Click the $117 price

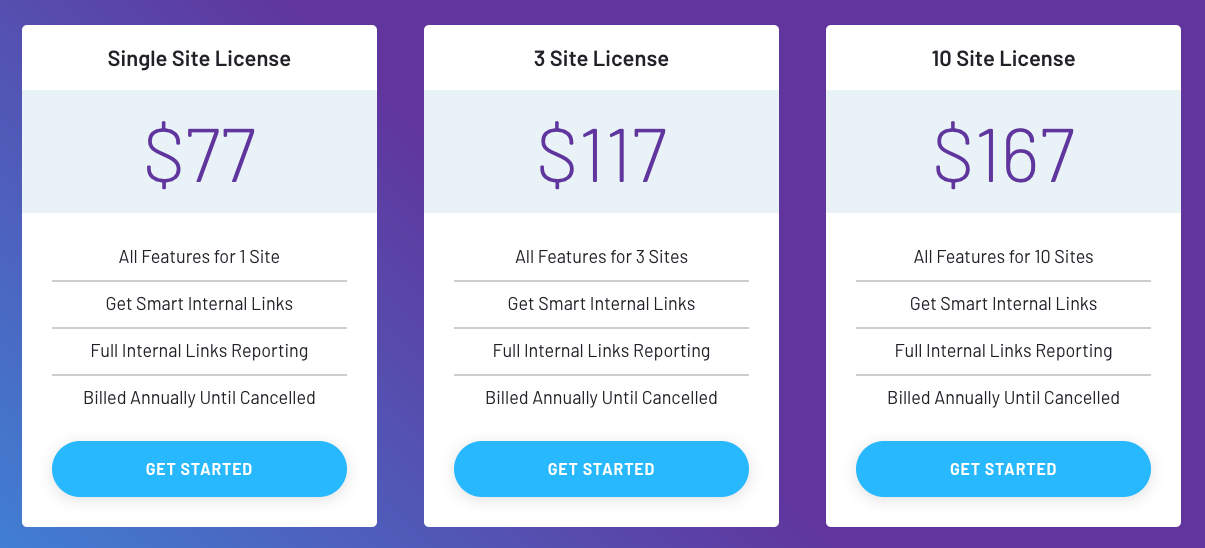click(x=603, y=154)
